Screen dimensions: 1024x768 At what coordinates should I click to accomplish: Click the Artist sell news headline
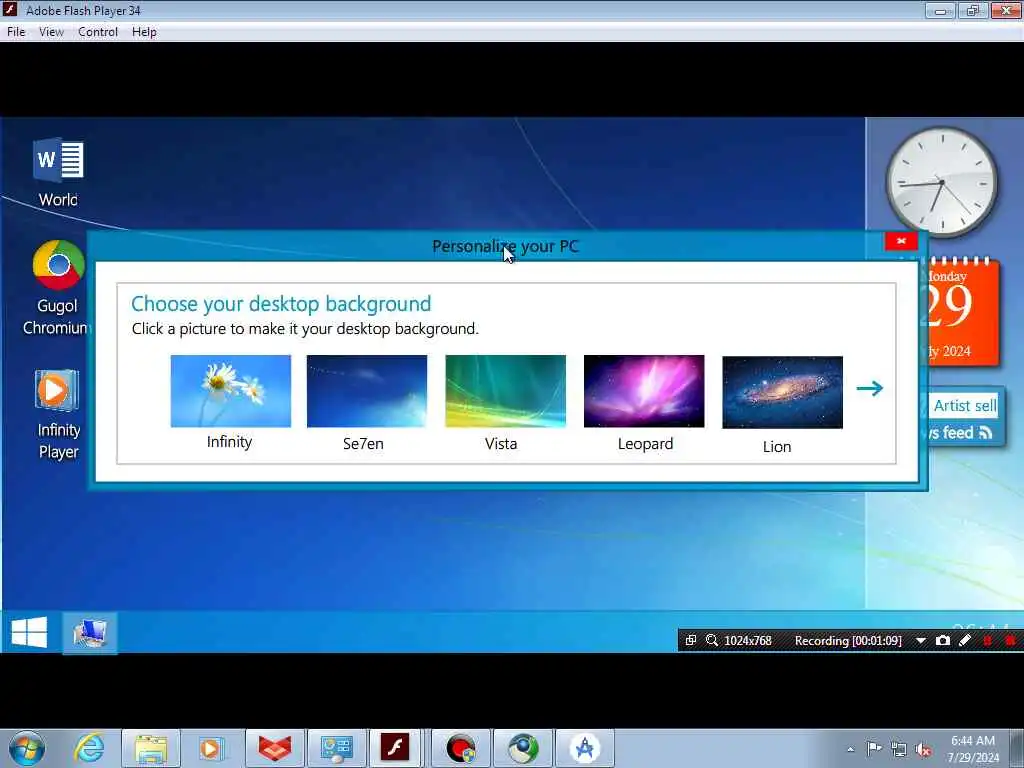(x=965, y=406)
